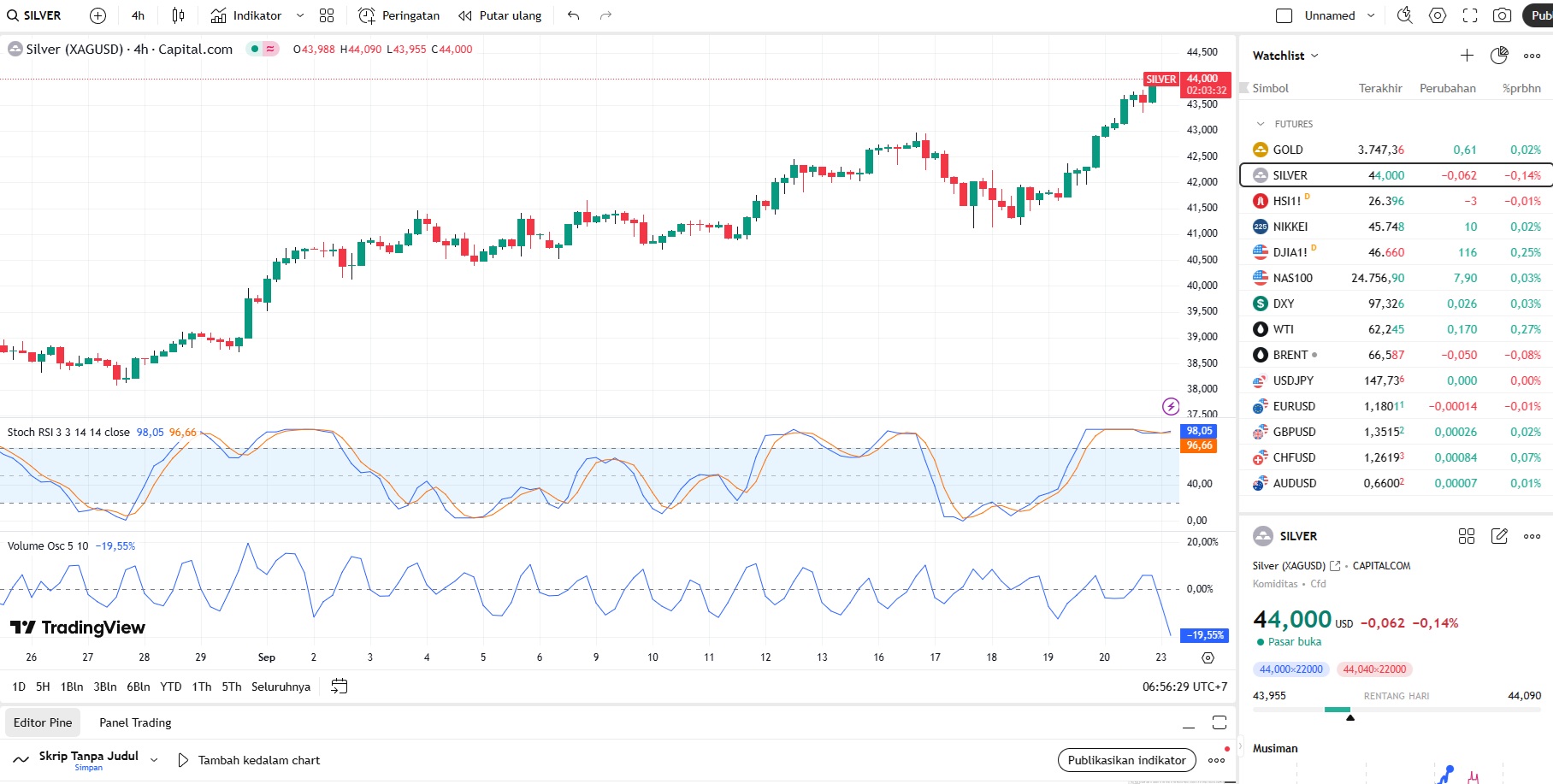
Task: Select the 1Bln time range
Action: (72, 687)
